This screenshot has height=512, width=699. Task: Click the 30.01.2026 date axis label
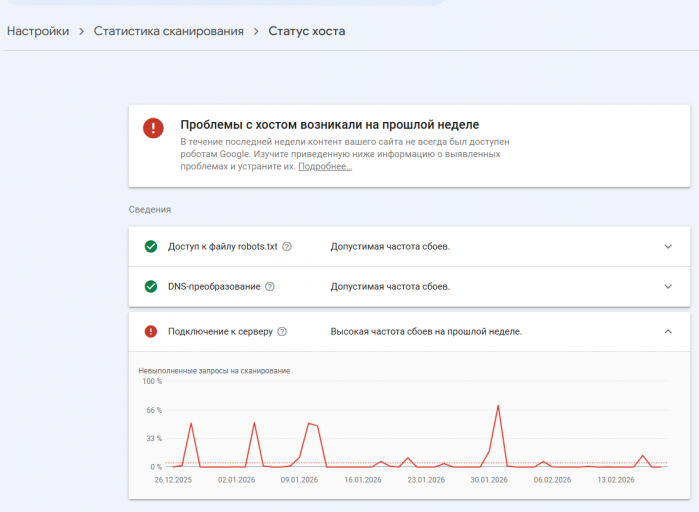[x=489, y=480]
